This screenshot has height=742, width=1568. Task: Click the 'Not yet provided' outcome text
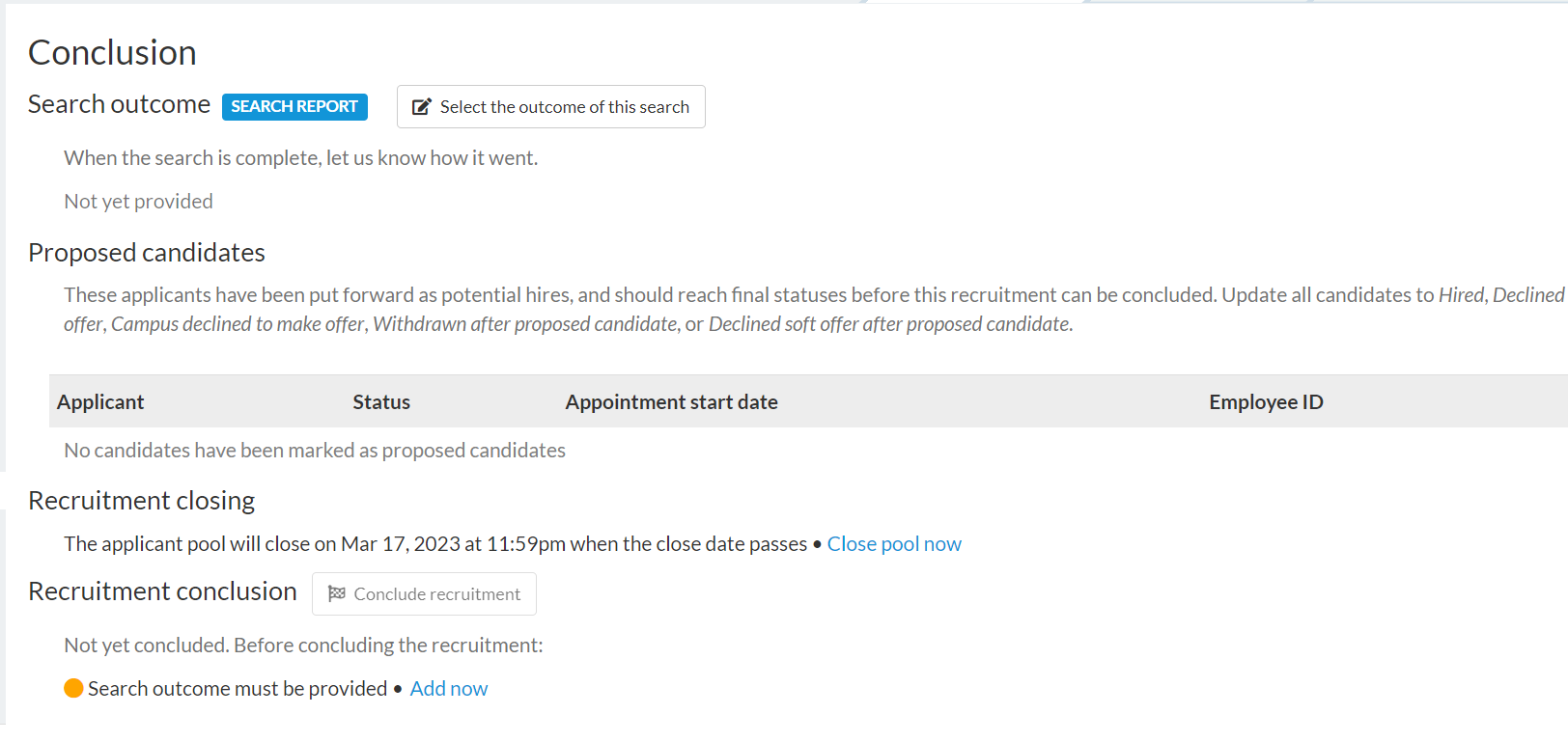point(138,202)
